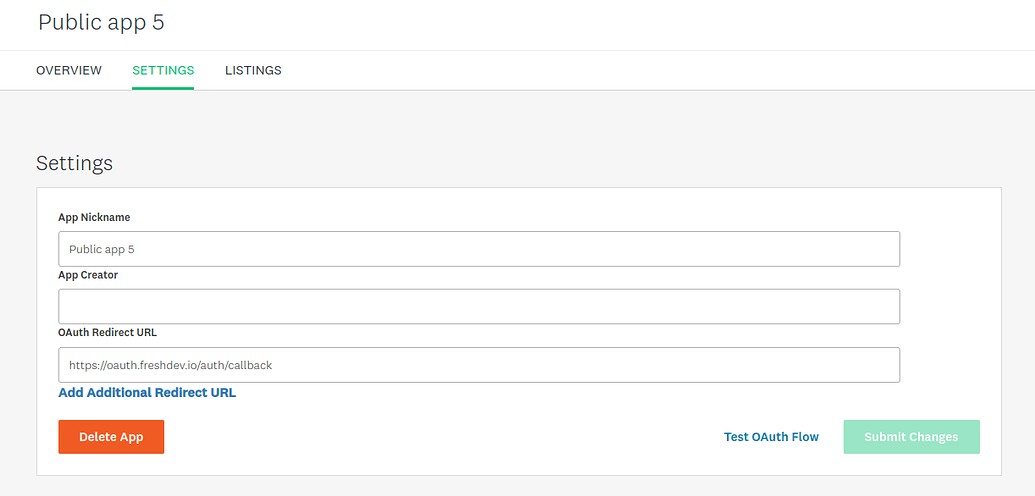Switch to the Listings tab
Image resolution: width=1035 pixels, height=496 pixels.
click(x=253, y=70)
